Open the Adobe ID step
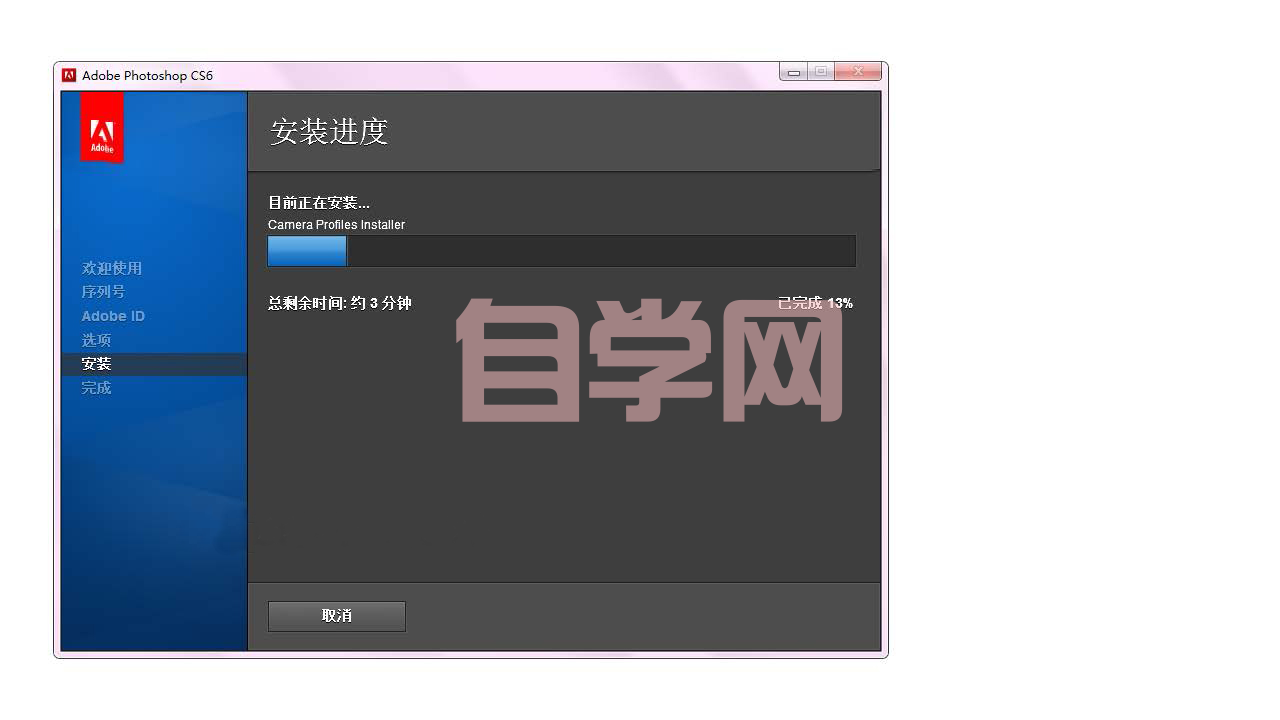The height and width of the screenshot is (720, 1280). click(x=113, y=316)
